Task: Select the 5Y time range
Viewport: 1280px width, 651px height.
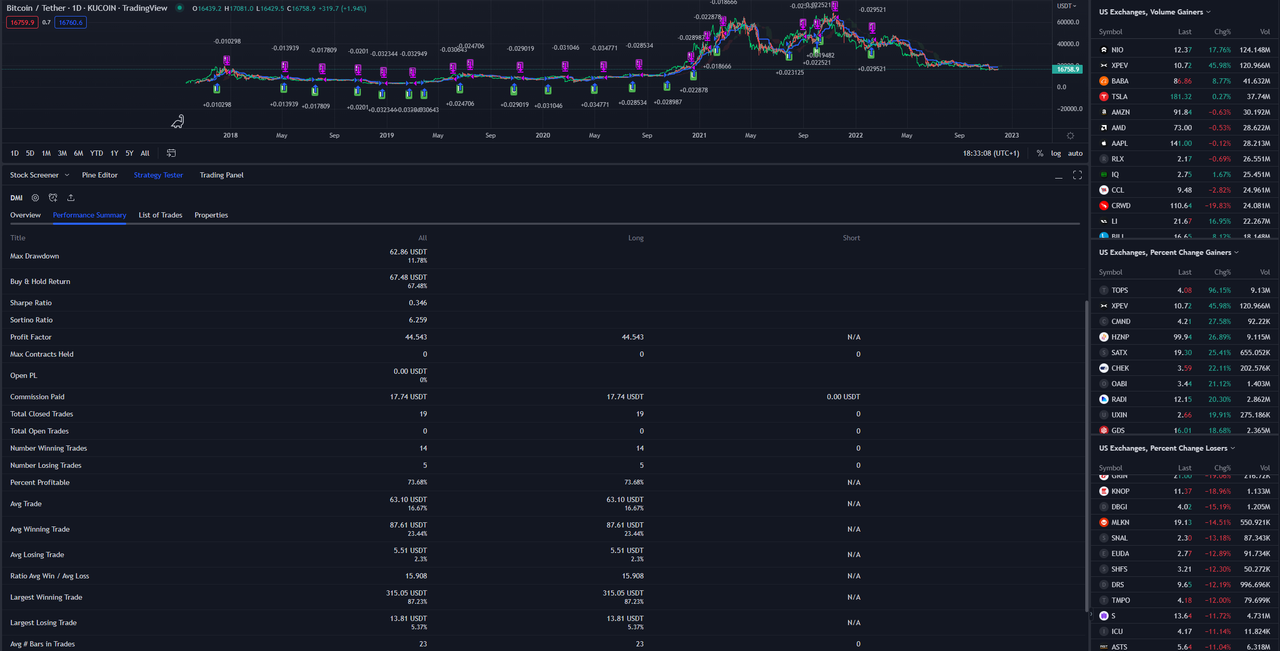Action: coord(129,153)
